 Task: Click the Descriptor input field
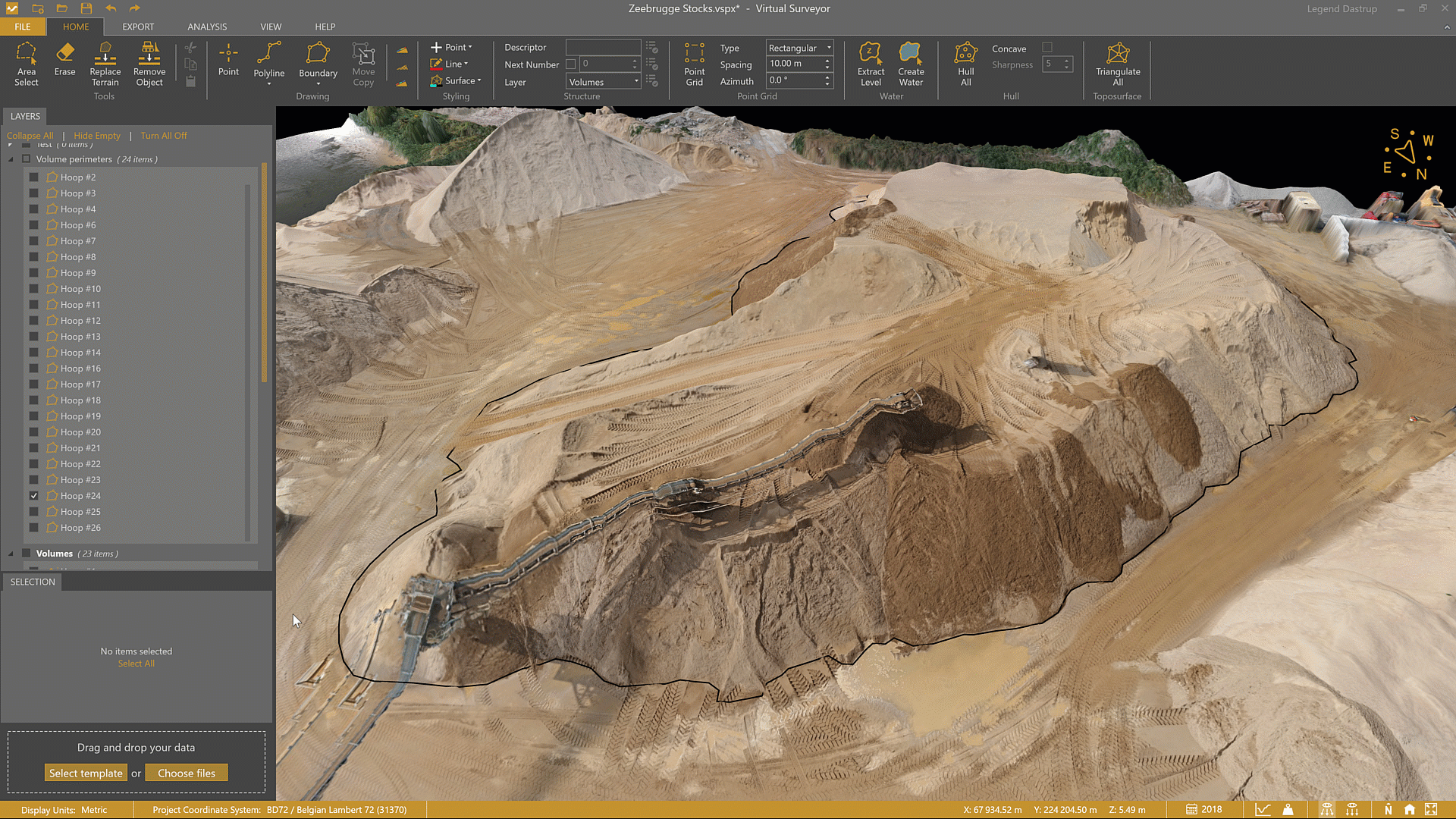click(603, 47)
